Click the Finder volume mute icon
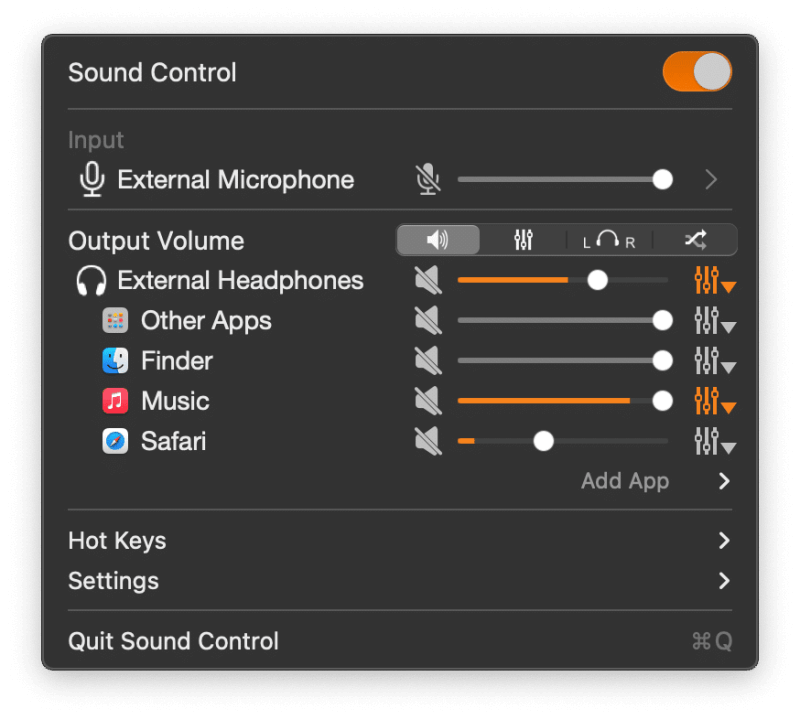This screenshot has width=800, height=719. pos(427,361)
